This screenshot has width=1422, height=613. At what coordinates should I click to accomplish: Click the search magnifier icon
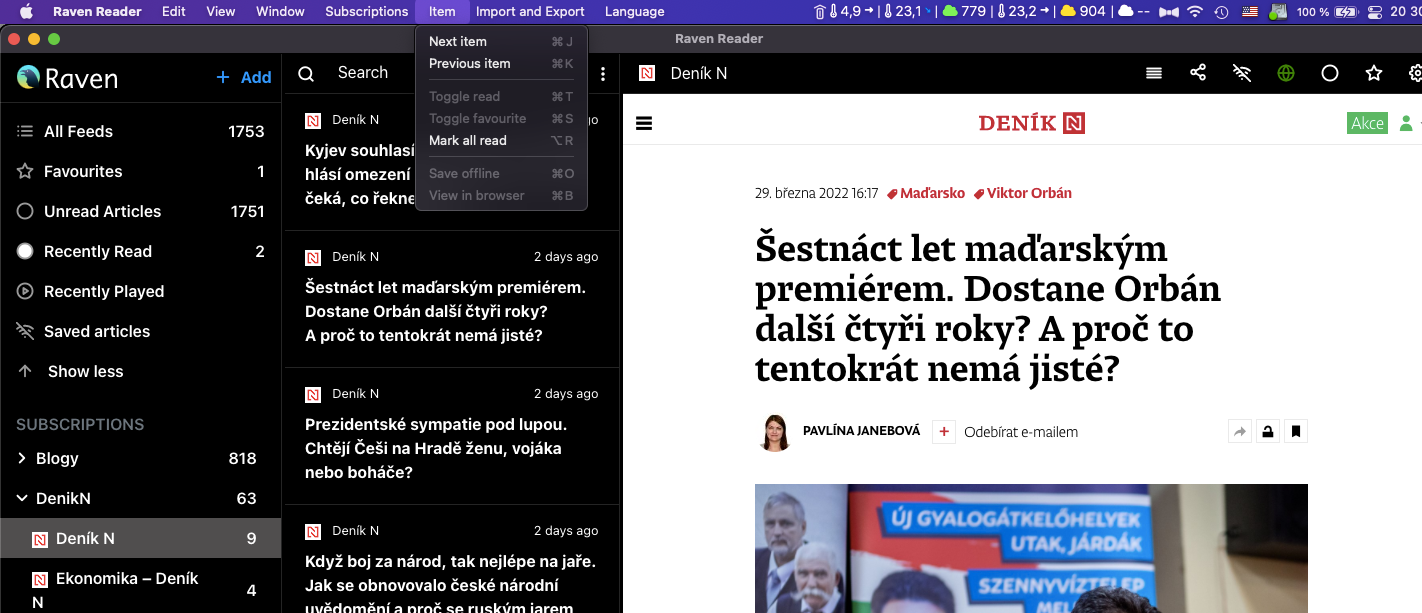[307, 74]
